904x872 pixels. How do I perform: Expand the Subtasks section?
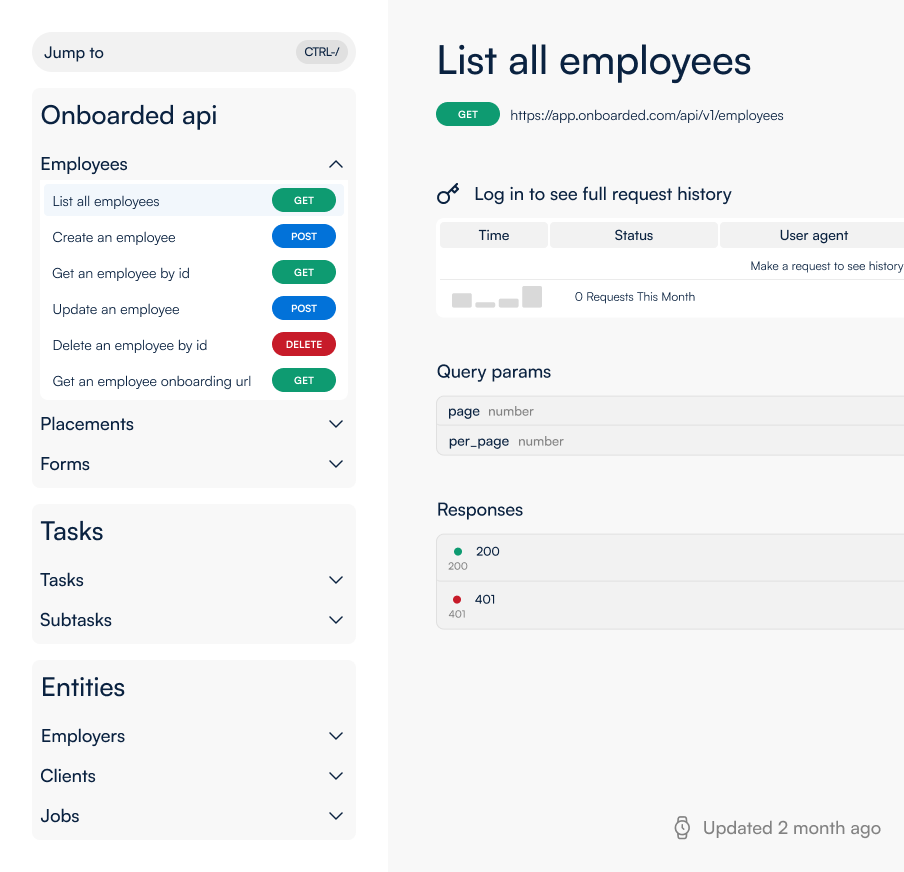(x=336, y=620)
